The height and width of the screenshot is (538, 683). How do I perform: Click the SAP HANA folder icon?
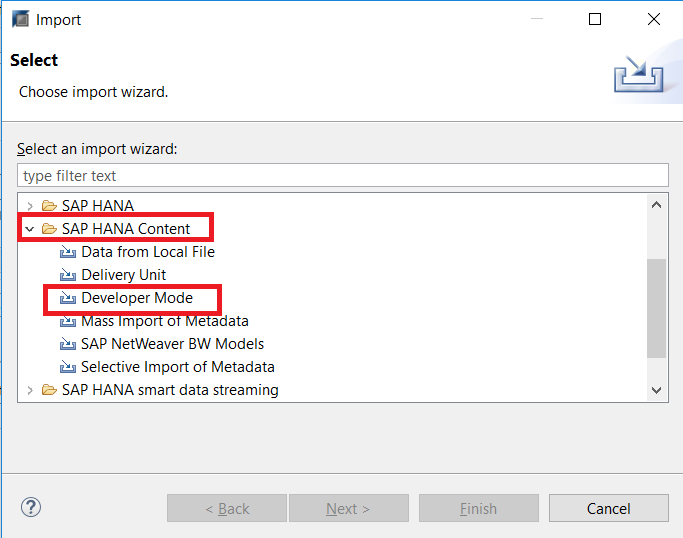click(x=49, y=206)
